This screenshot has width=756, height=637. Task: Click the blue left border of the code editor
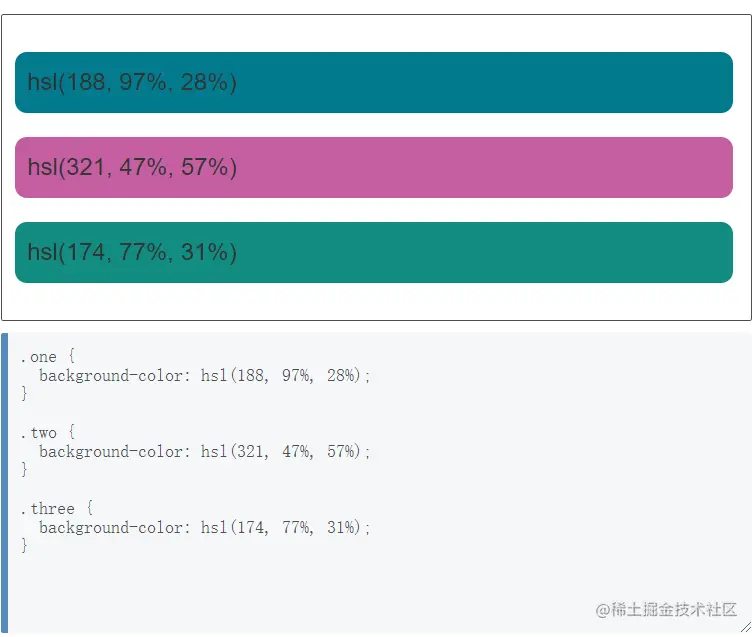(4, 482)
